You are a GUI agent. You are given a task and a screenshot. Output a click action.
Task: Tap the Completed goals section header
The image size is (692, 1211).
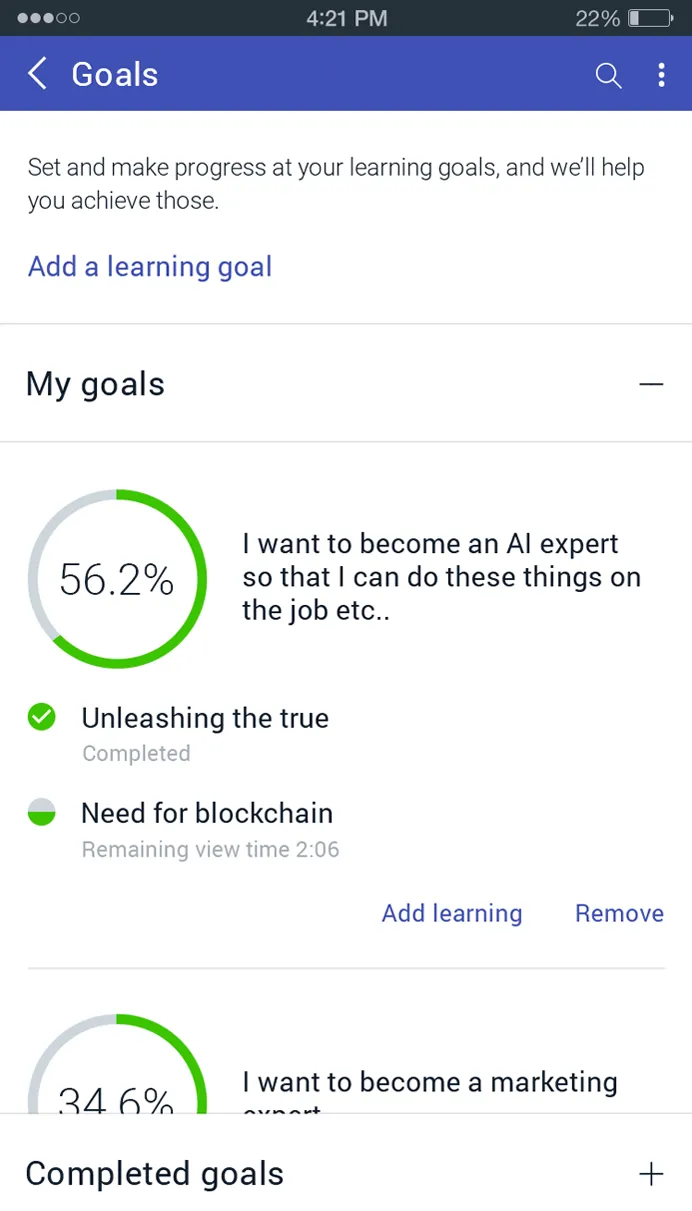click(155, 1174)
